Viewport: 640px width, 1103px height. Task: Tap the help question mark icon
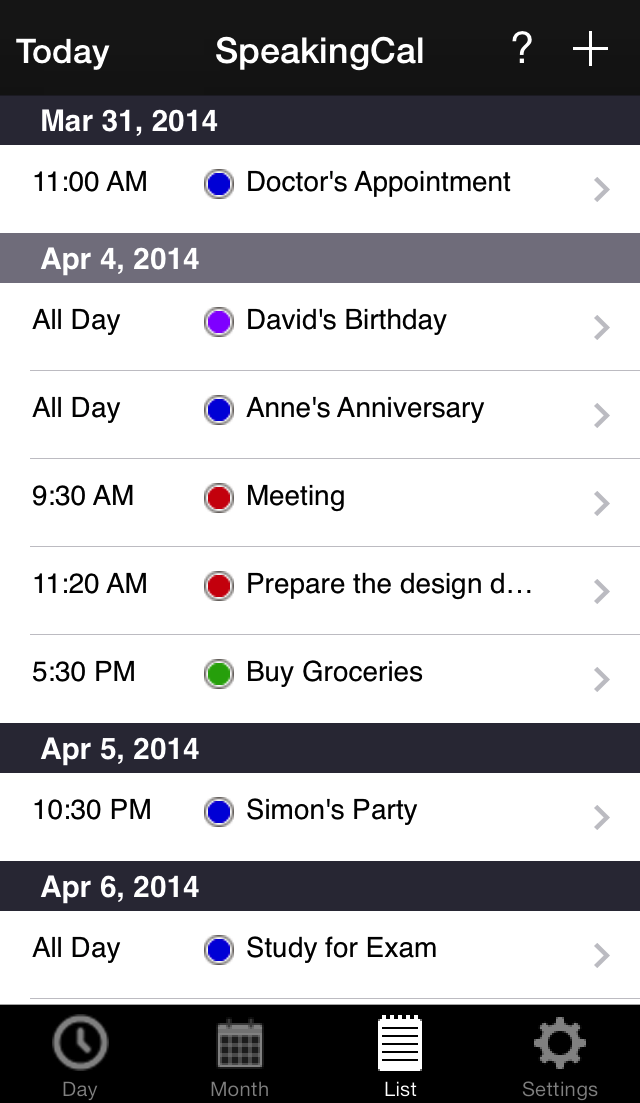521,48
